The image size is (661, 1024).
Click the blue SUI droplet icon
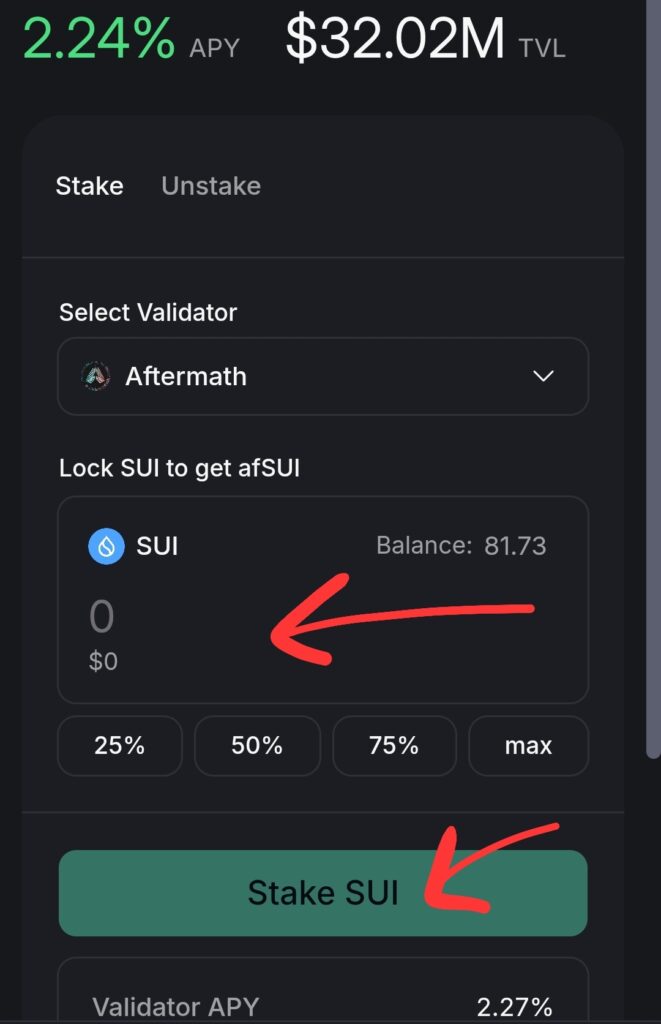coord(106,546)
